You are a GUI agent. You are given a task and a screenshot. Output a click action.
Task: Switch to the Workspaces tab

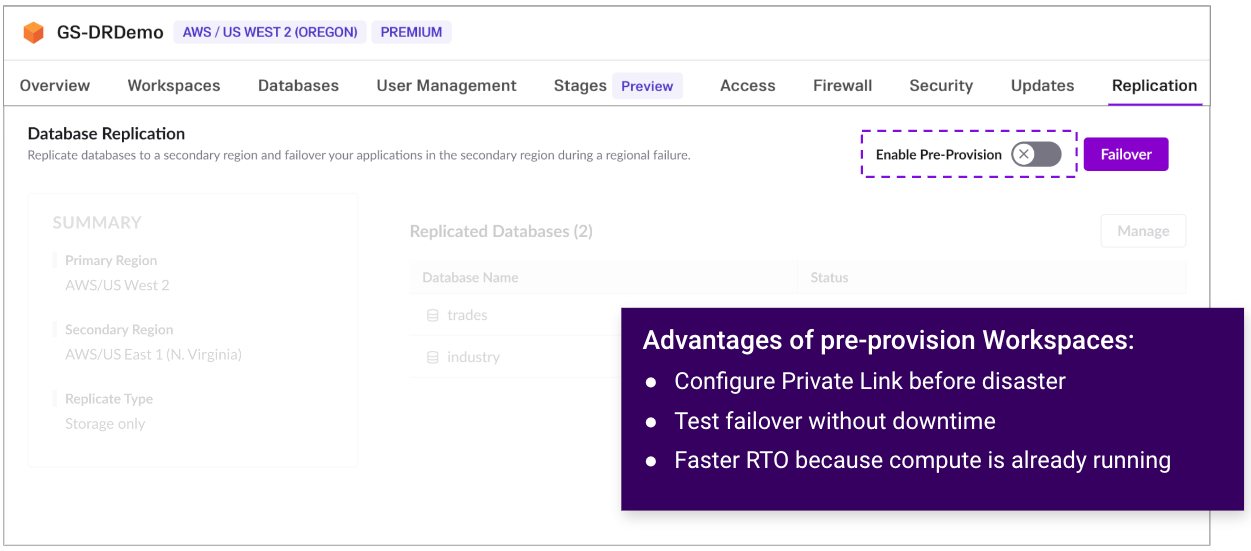click(174, 86)
